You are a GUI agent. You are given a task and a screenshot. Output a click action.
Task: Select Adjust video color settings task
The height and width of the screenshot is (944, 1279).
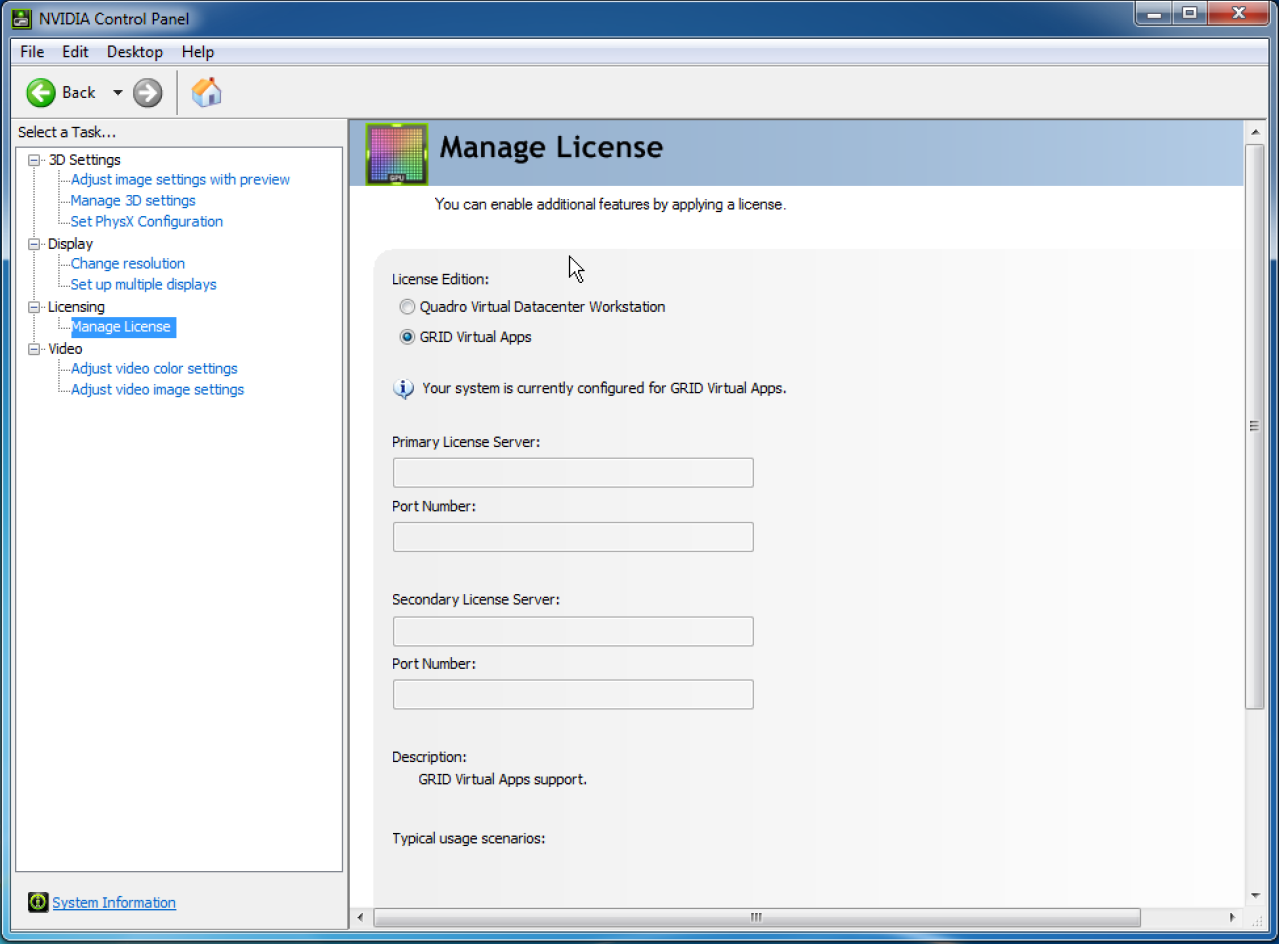(153, 368)
